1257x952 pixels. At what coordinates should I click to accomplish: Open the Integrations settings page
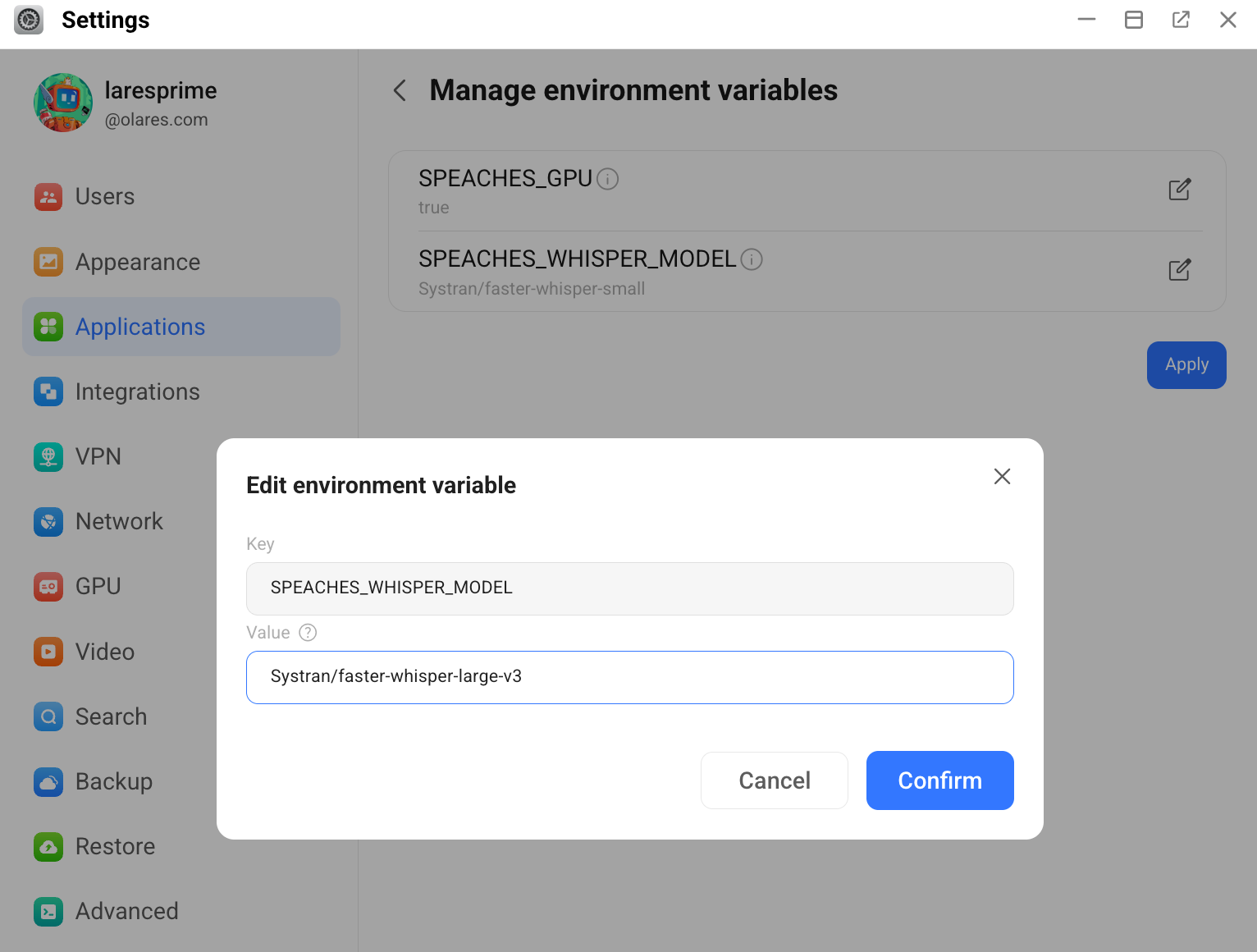tap(137, 392)
